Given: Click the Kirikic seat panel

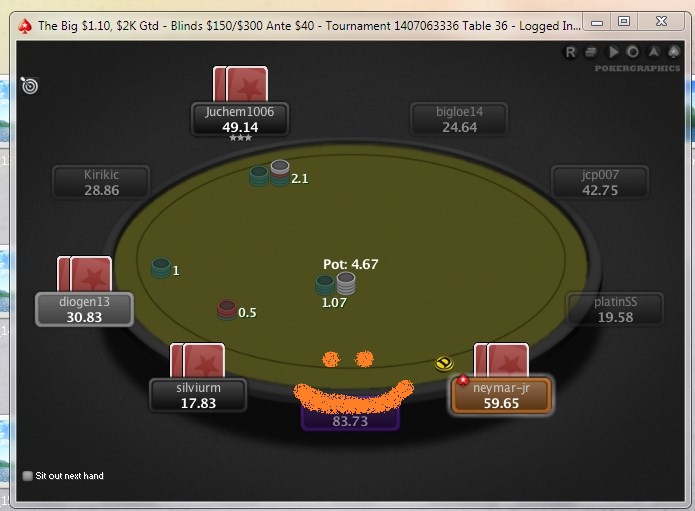Looking at the screenshot, I should pyautogui.click(x=102, y=182).
